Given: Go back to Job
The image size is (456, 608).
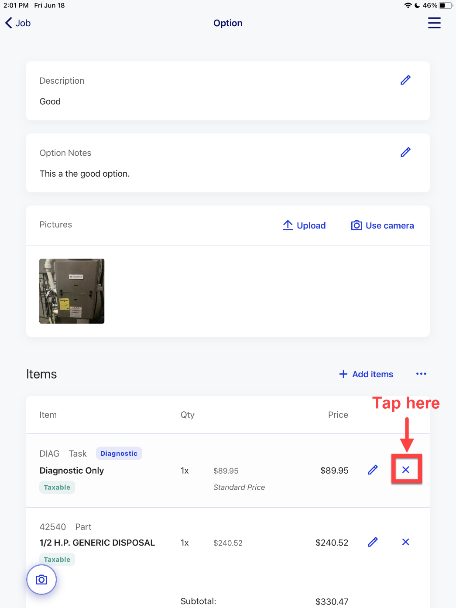Looking at the screenshot, I should pyautogui.click(x=18, y=23).
